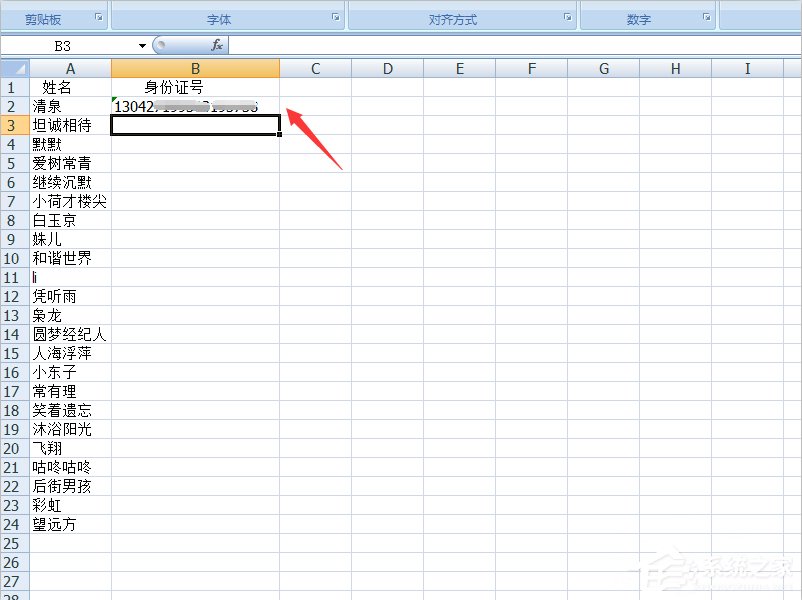Click cell B2 containing the ID number

[x=195, y=106]
